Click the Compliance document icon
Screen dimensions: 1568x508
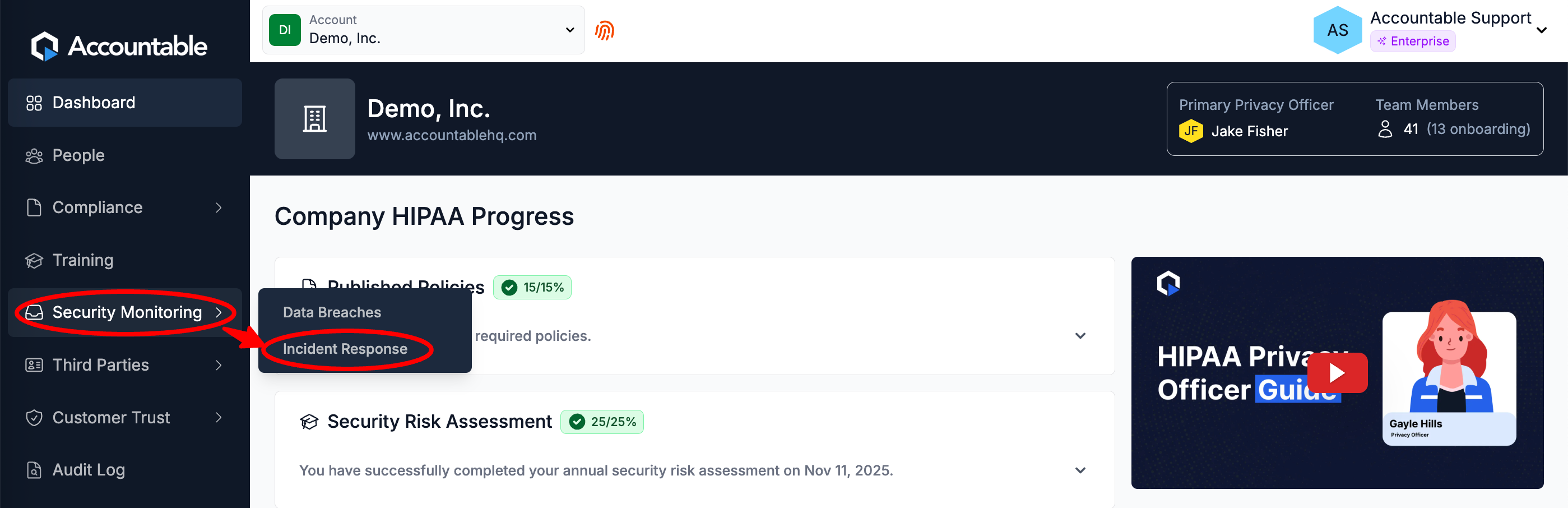(x=34, y=207)
